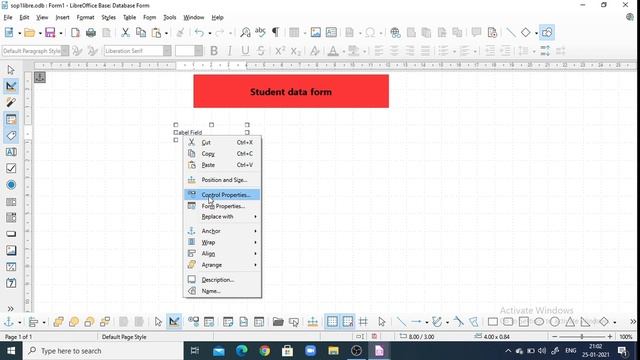Pick the Push Button control tool

[11, 234]
